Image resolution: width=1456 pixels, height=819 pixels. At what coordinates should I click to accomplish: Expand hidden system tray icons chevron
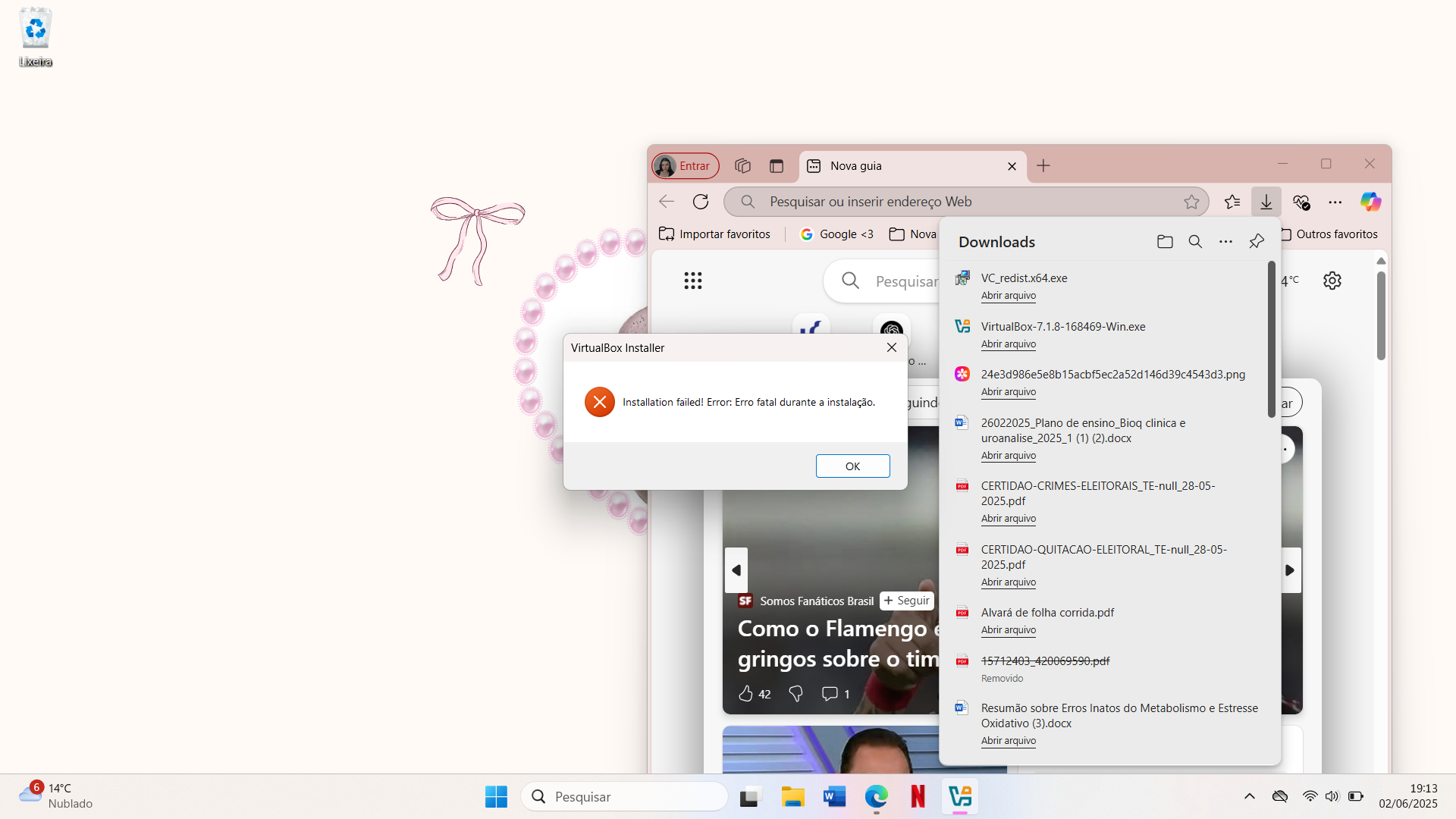pyautogui.click(x=1250, y=796)
